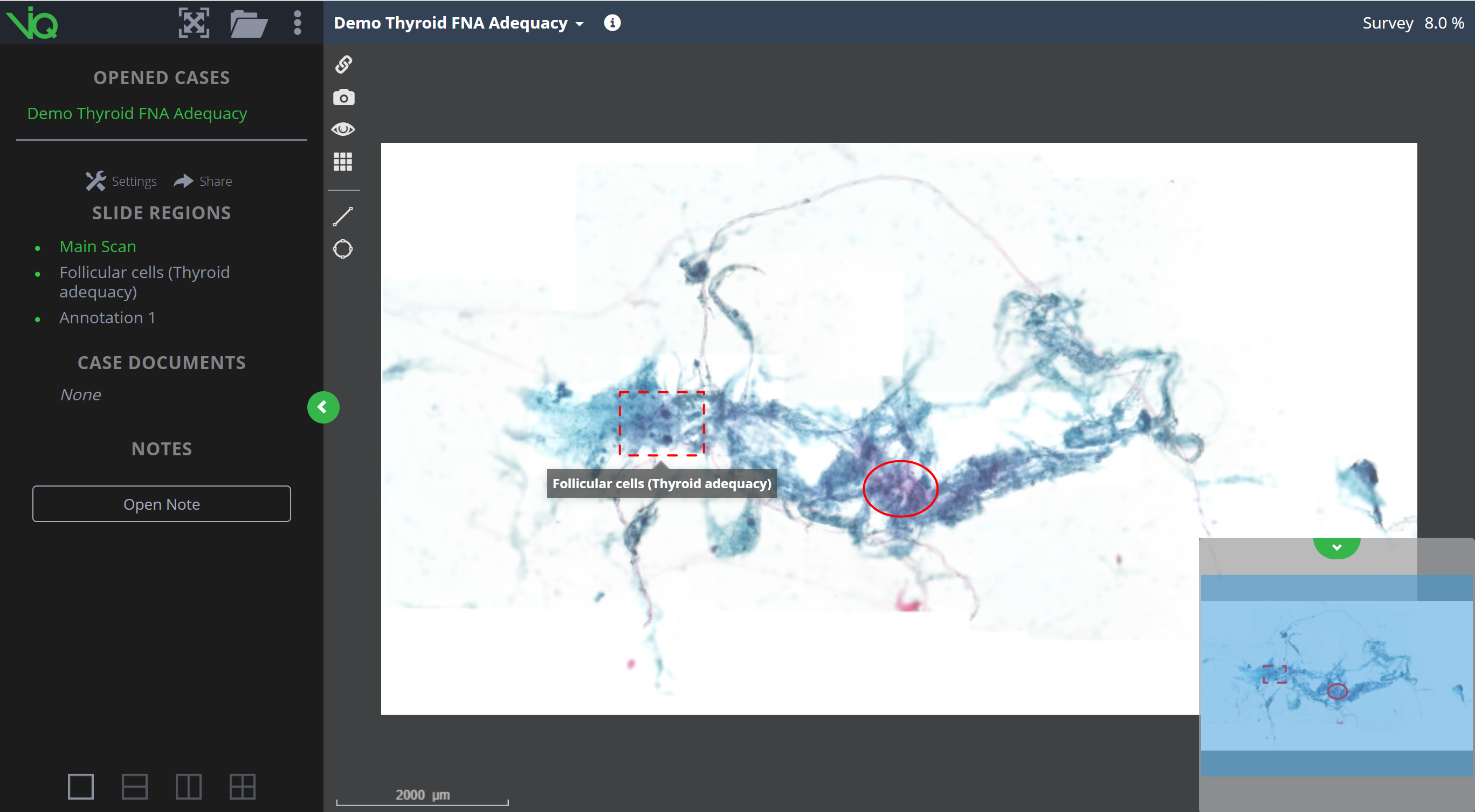Click the Notes heading

(x=162, y=449)
